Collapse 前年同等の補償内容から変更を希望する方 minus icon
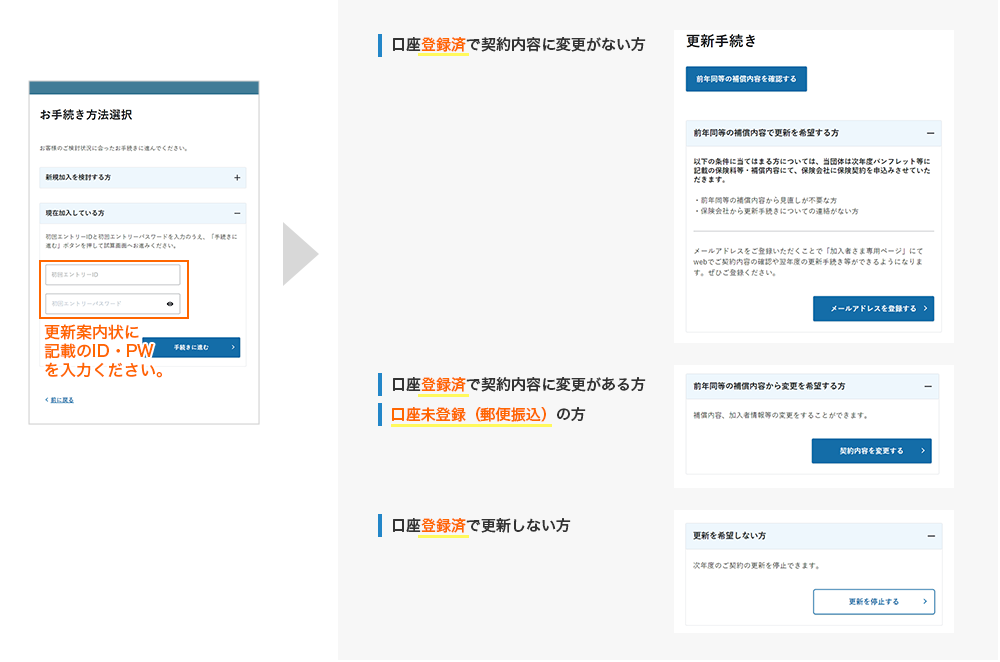This screenshot has width=1000, height=662. 928,386
